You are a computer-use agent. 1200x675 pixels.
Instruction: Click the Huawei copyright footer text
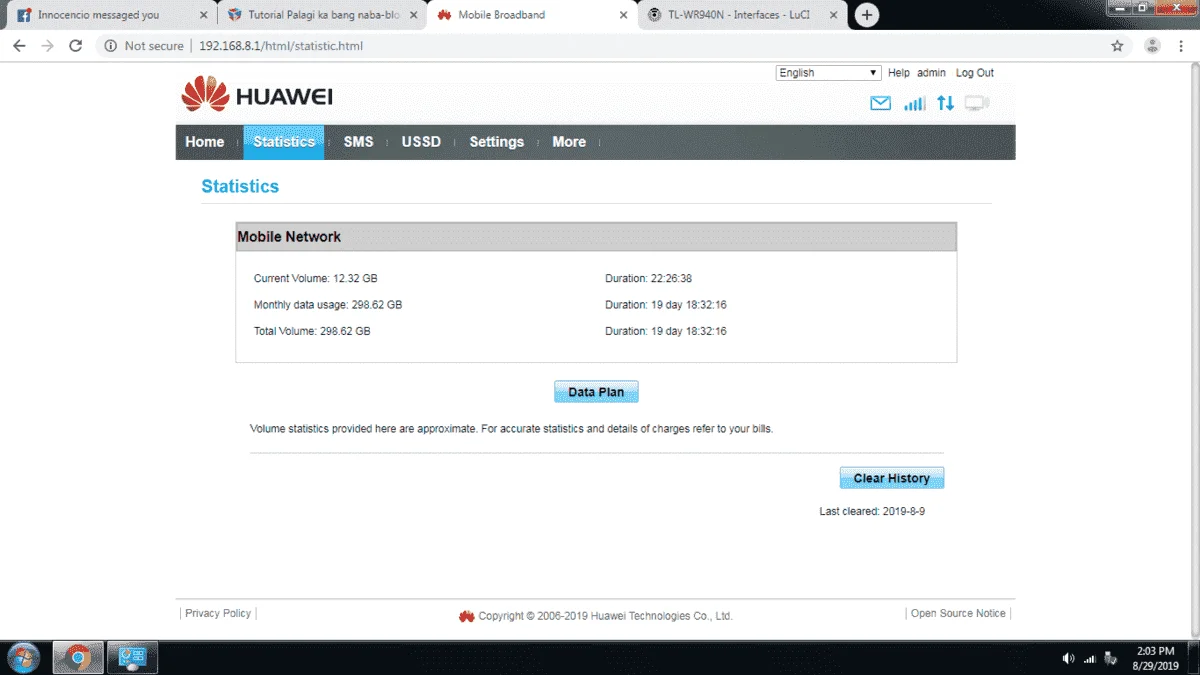[605, 616]
